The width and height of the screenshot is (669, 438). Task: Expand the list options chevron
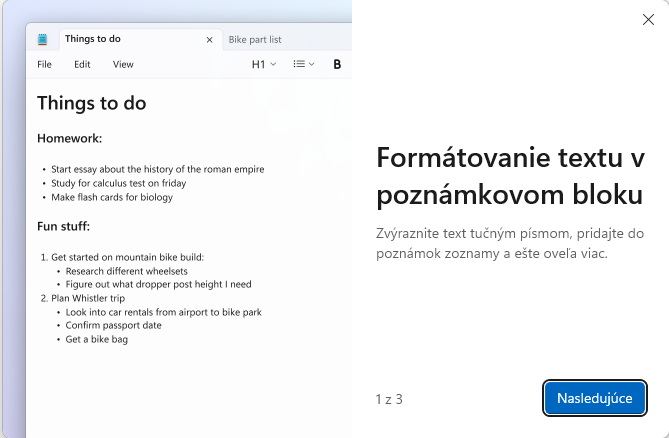tap(311, 64)
